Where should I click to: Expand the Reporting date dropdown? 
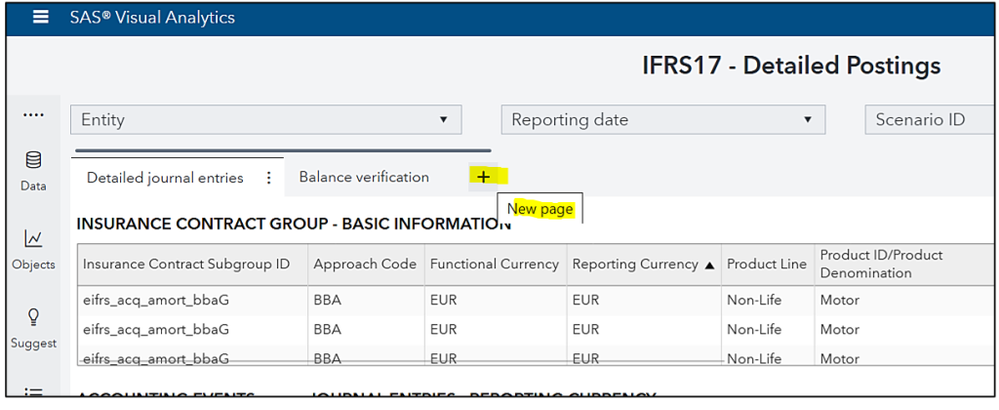click(662, 120)
